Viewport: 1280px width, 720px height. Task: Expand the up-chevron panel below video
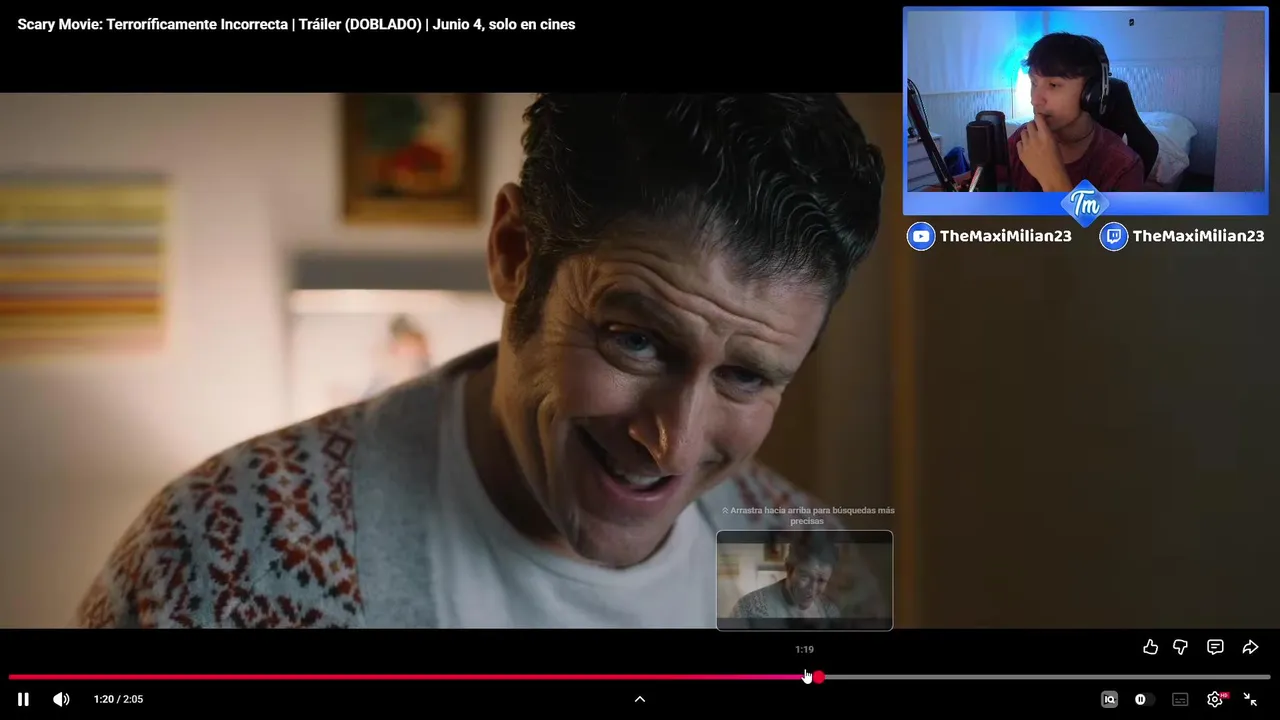pyautogui.click(x=640, y=699)
